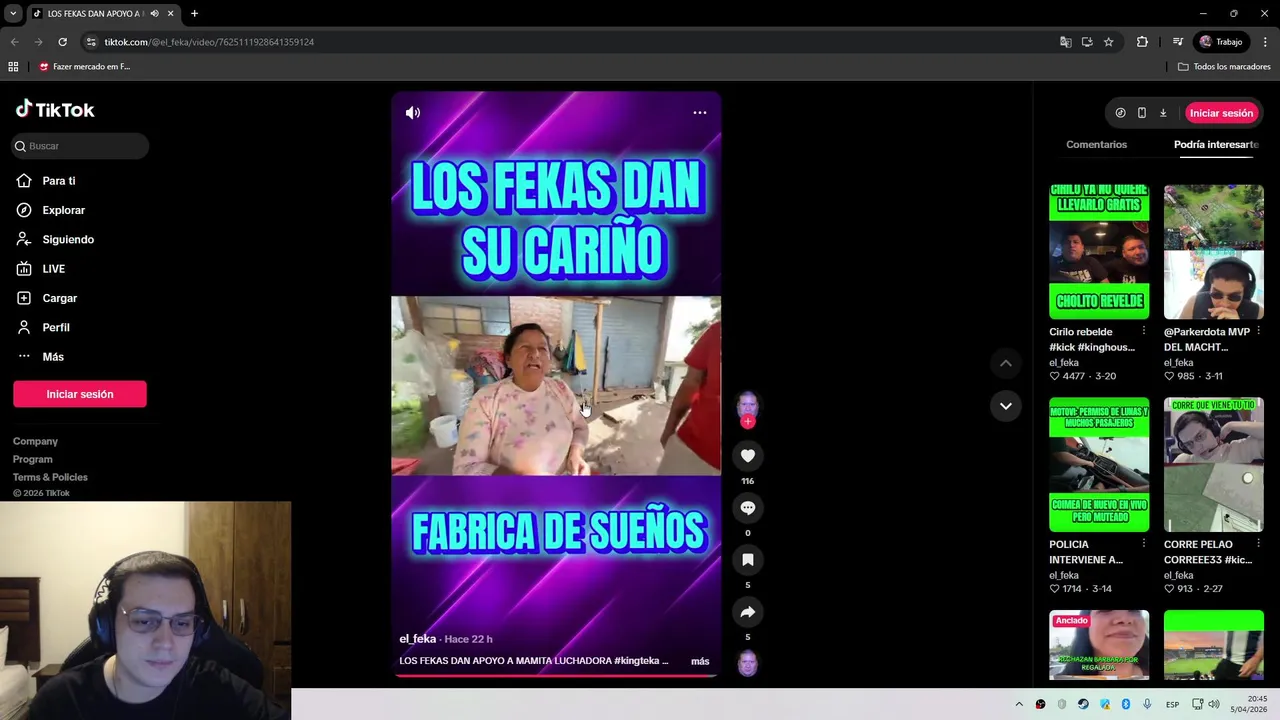The image size is (1280, 720).
Task: Click the TikTok logo
Action: coord(55,110)
